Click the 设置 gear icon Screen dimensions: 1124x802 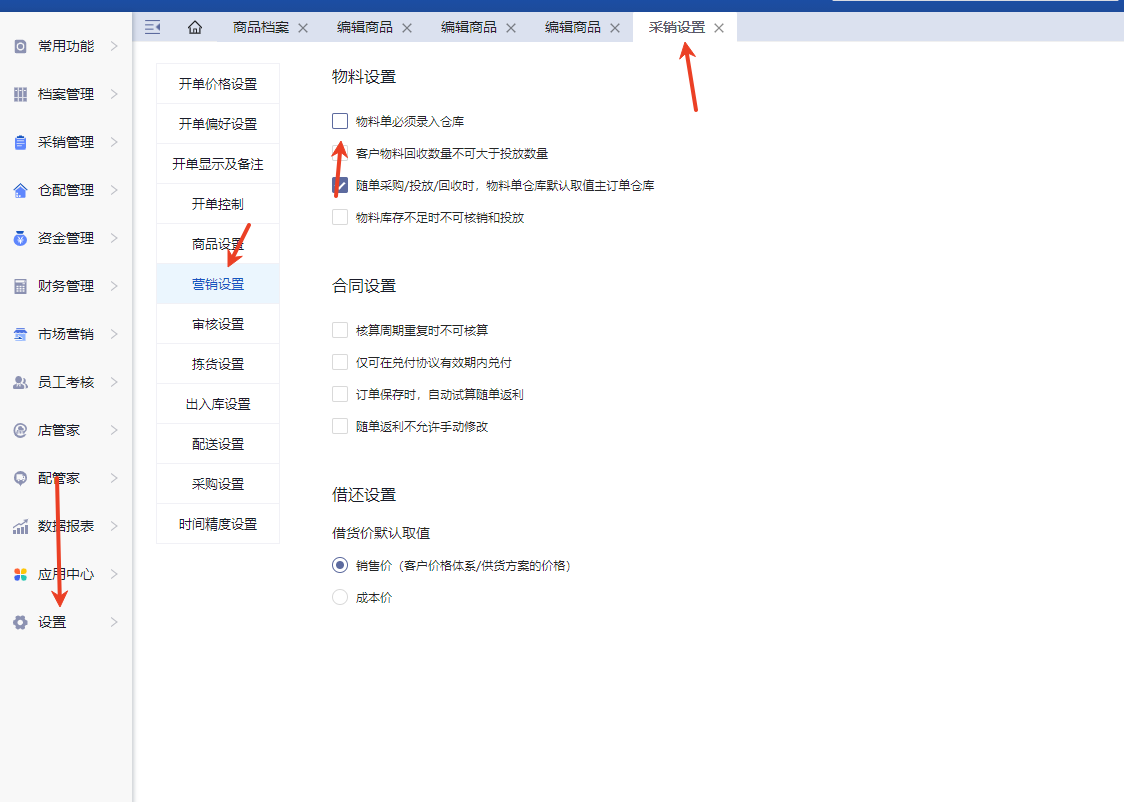20,622
